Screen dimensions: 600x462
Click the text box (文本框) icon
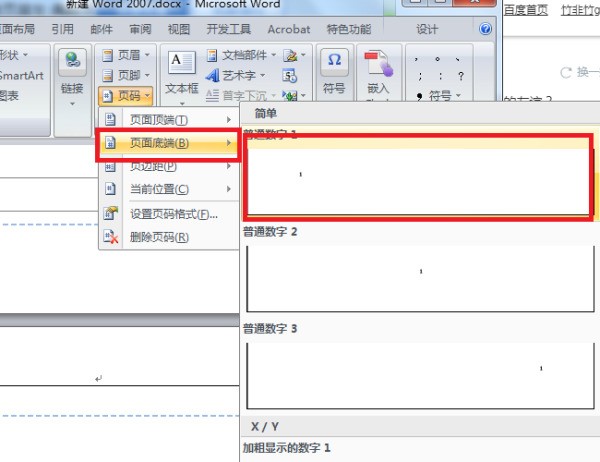click(181, 64)
